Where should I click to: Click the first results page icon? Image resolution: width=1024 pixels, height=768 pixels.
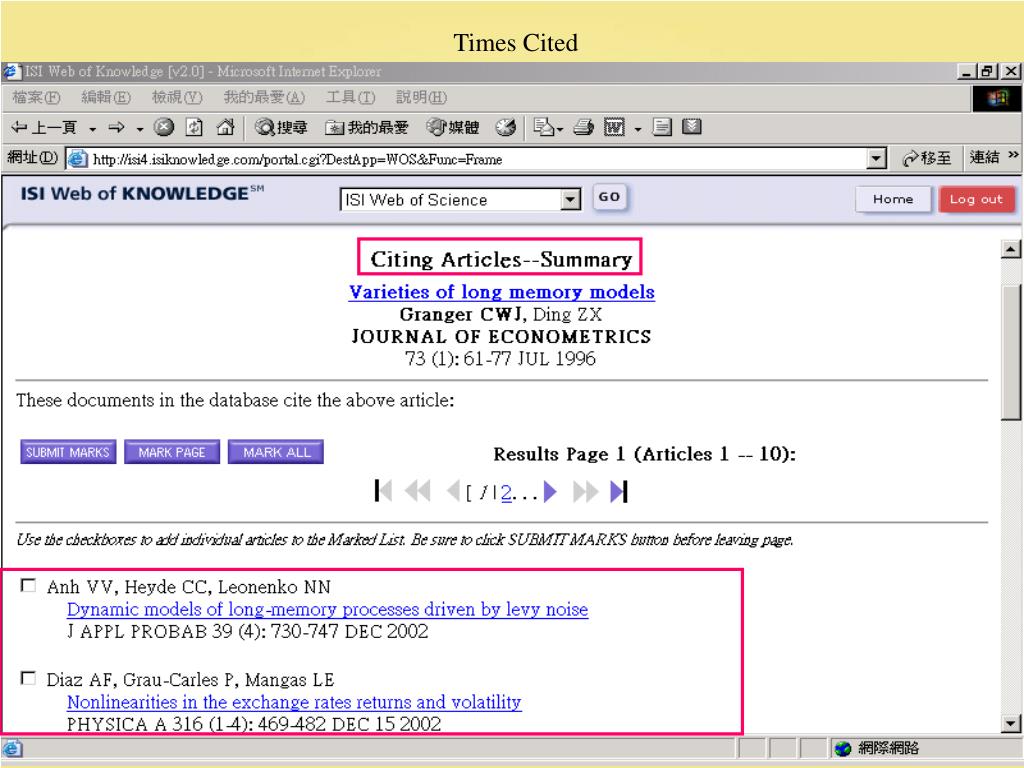click(383, 491)
